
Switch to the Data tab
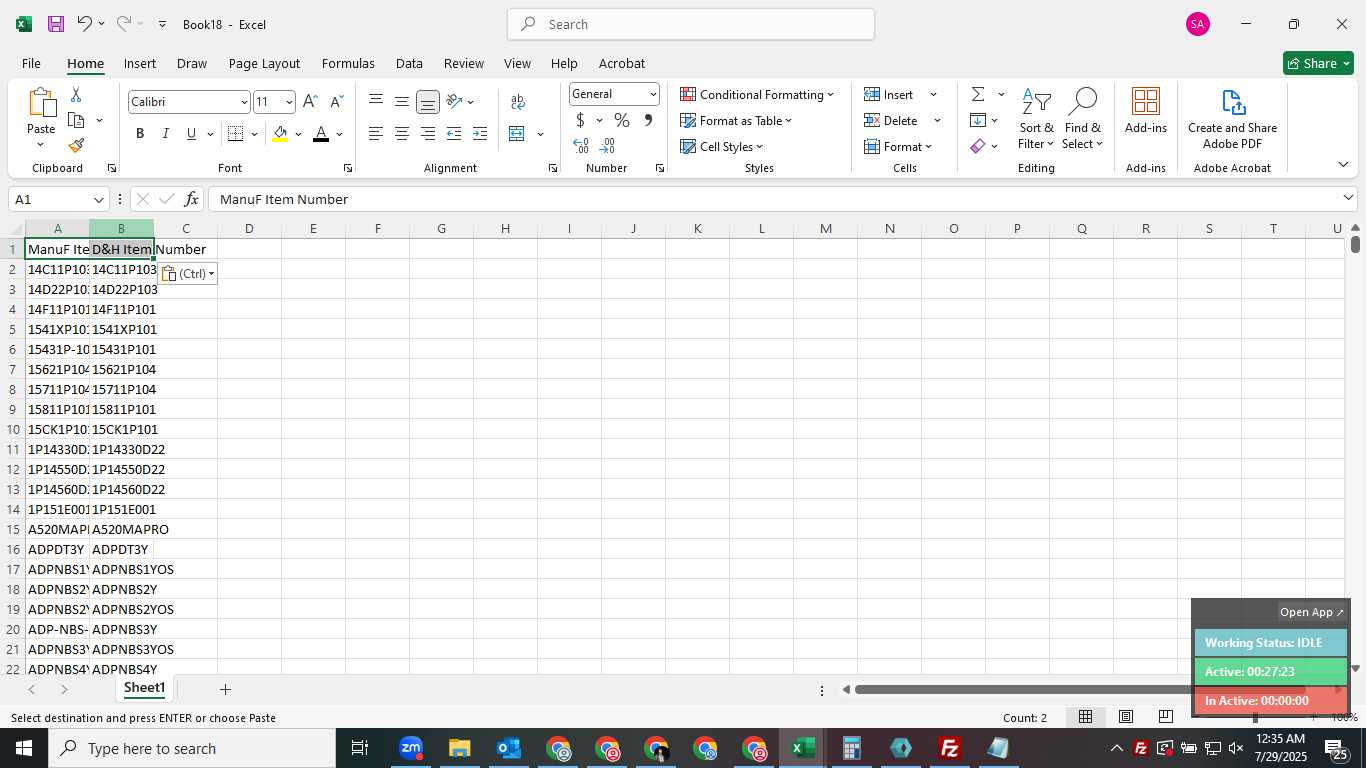(409, 63)
